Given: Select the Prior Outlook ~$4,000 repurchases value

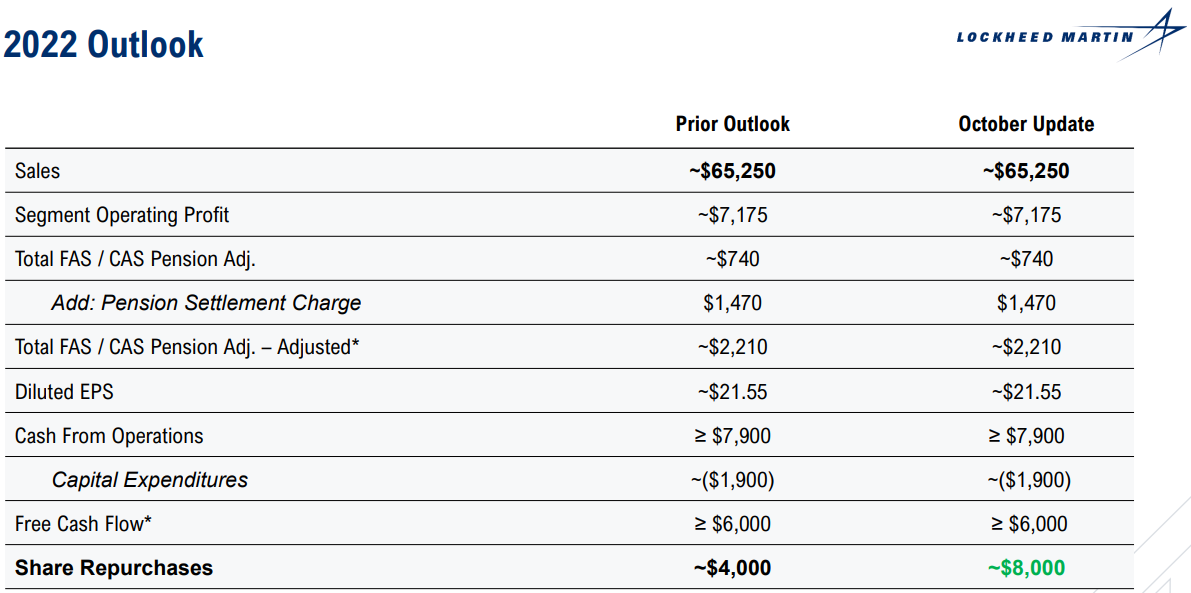Looking at the screenshot, I should click(x=732, y=568).
